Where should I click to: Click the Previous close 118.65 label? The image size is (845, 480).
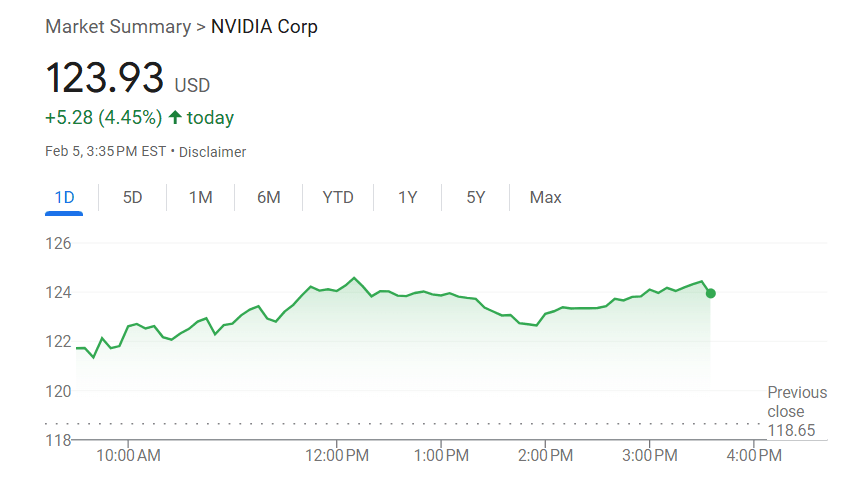pyautogui.click(x=797, y=411)
